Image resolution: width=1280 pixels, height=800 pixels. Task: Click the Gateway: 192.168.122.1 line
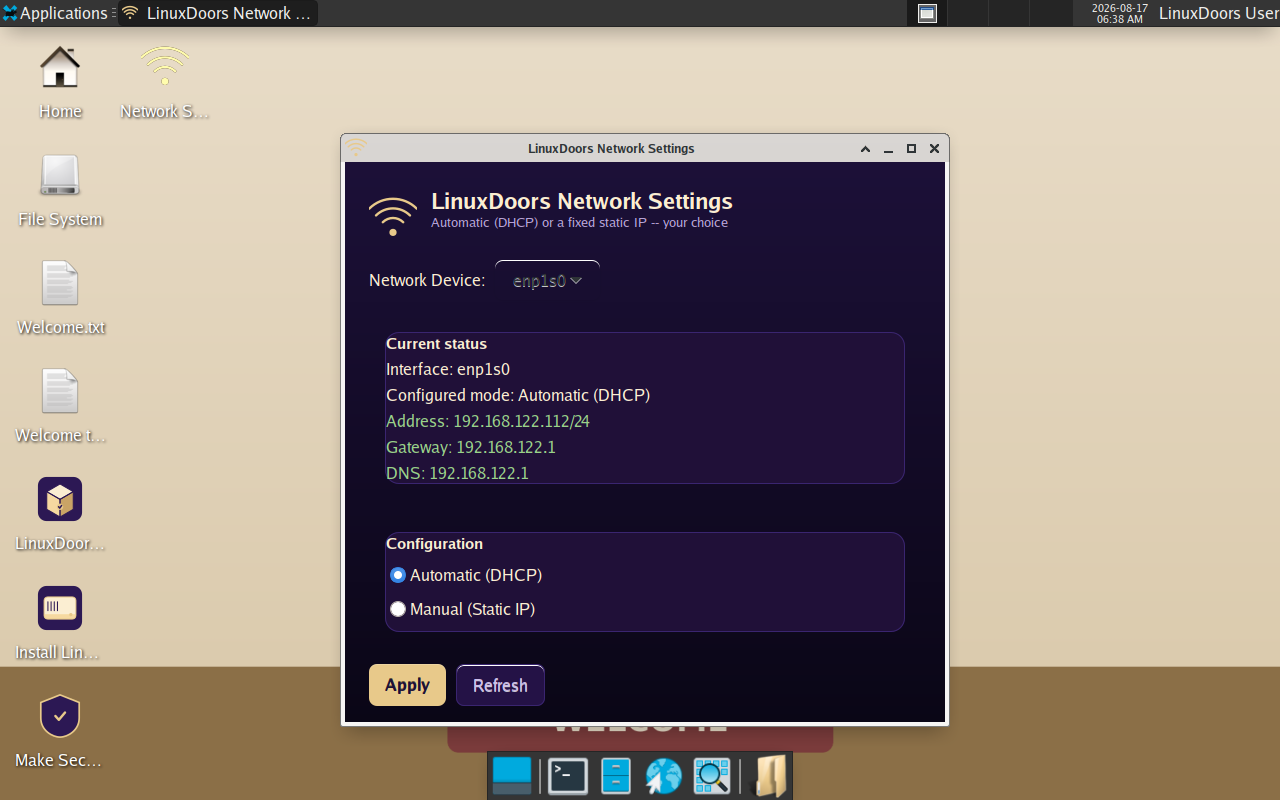pyautogui.click(x=471, y=447)
